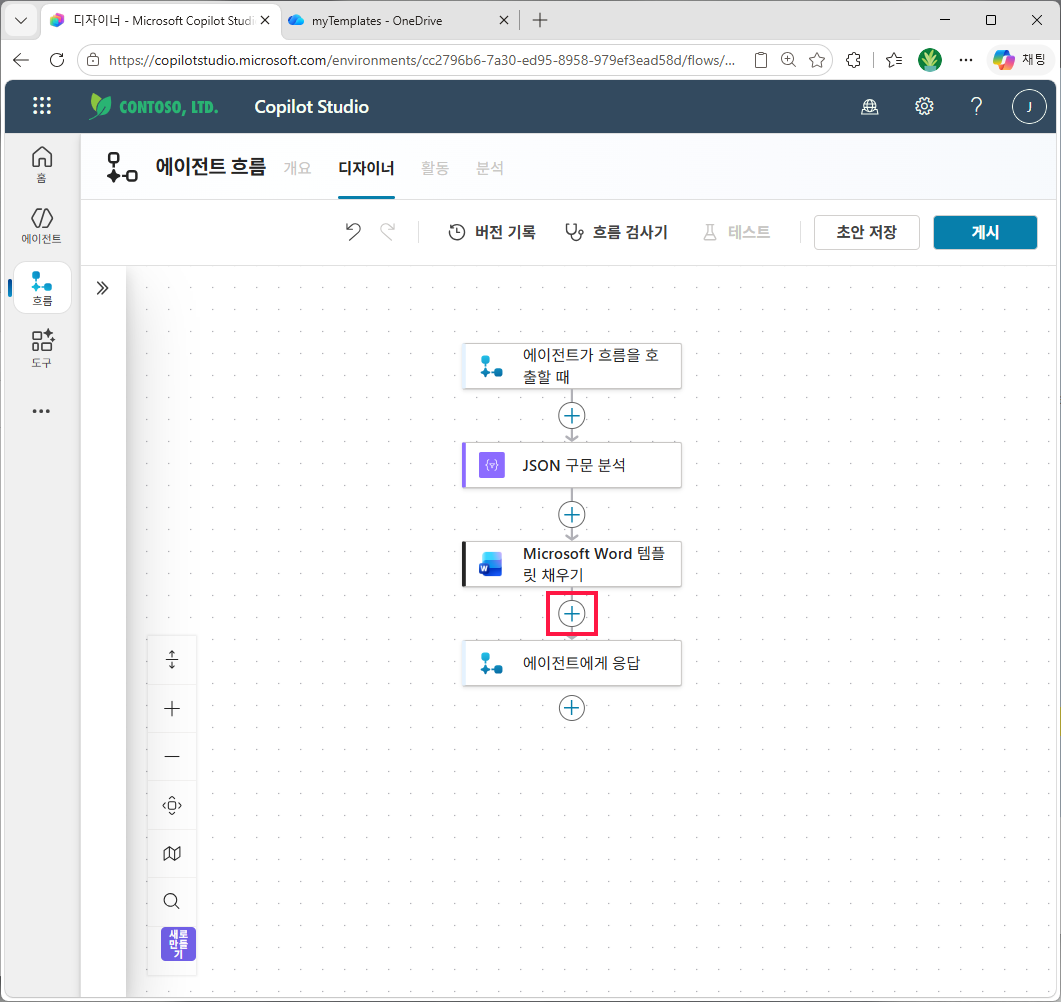1061x1002 pixels.
Task: Open the environment selector globe icon
Action: coord(870,106)
